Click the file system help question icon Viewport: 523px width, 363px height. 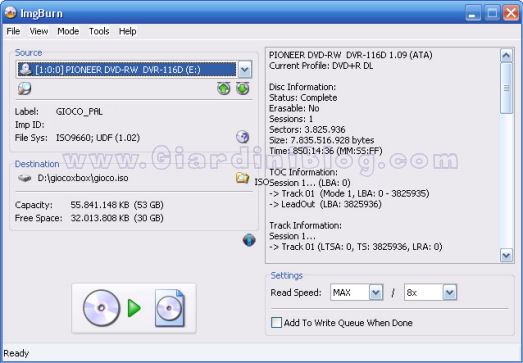[x=242, y=137]
